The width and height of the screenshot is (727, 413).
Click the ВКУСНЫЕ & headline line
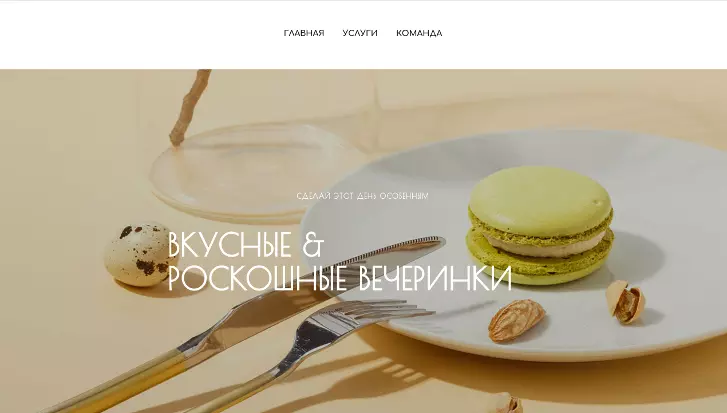click(x=244, y=244)
